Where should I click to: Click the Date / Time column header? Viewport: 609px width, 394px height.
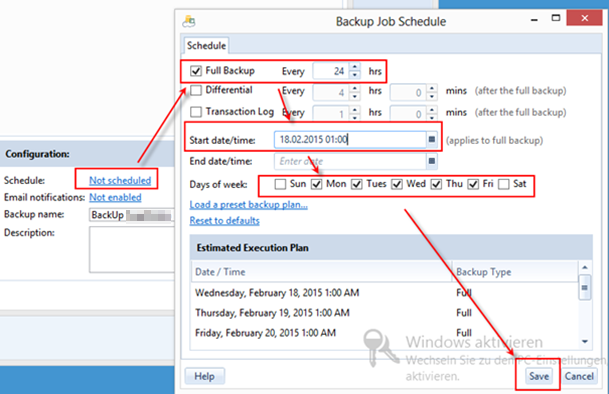coord(322,272)
